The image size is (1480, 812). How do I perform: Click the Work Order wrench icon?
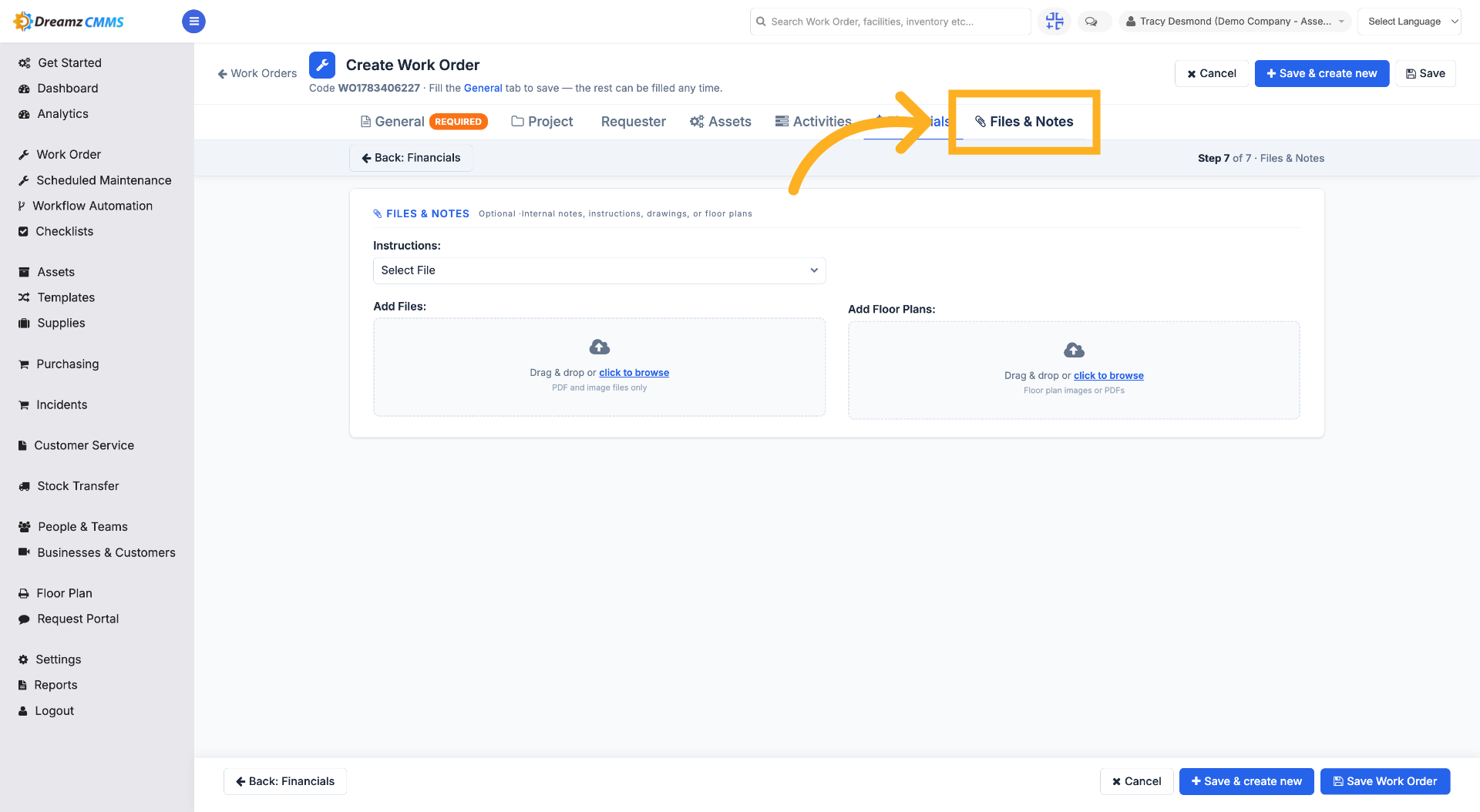24,155
